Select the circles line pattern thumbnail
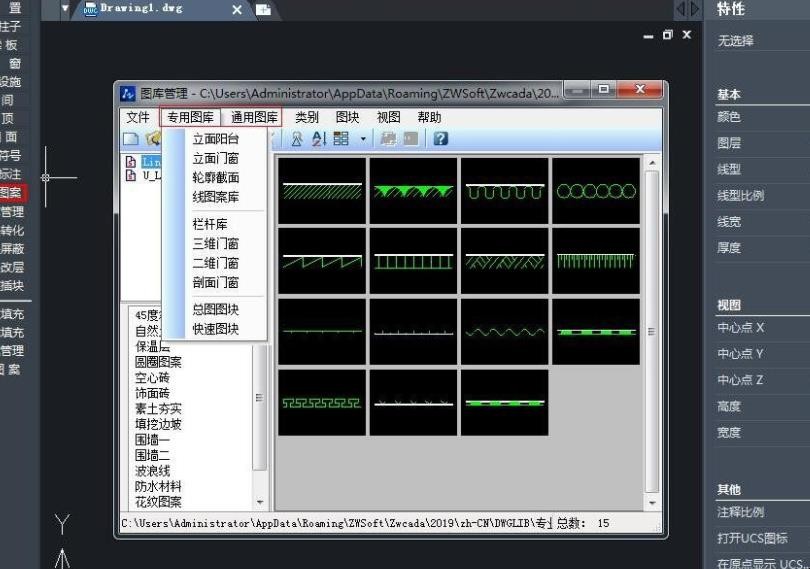 (596, 191)
